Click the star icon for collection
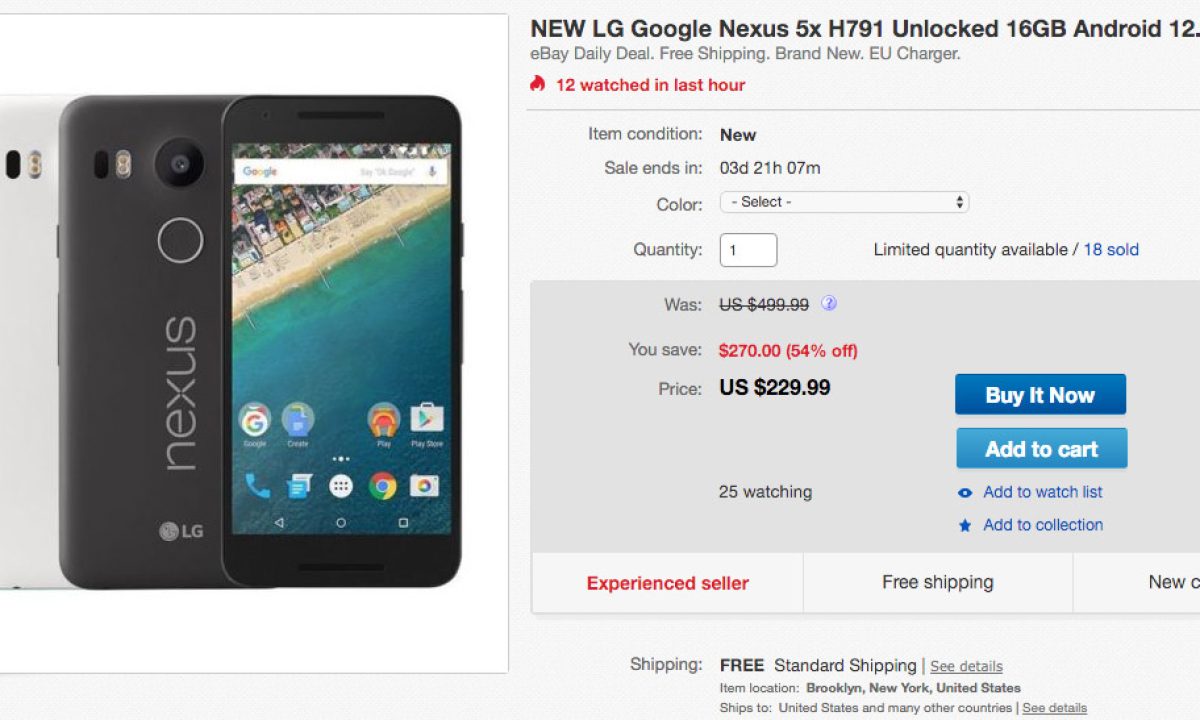1200x720 pixels. click(x=965, y=526)
